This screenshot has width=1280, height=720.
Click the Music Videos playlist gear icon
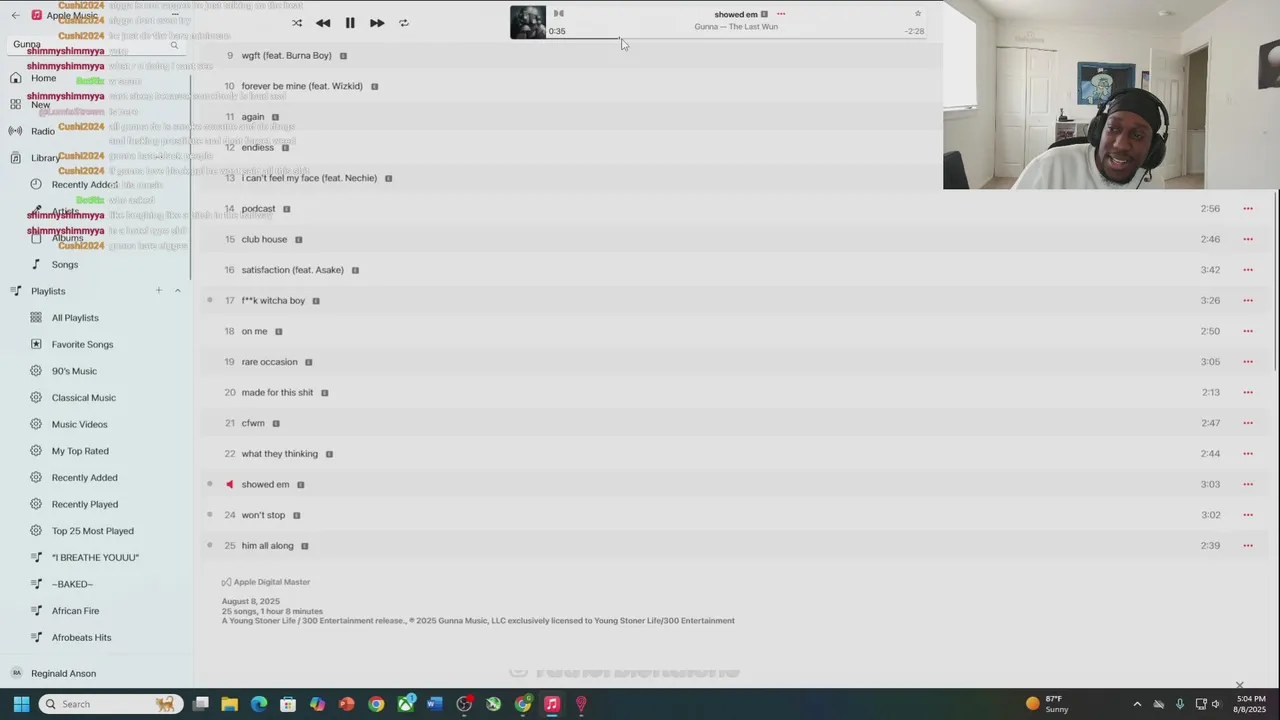[x=36, y=425]
